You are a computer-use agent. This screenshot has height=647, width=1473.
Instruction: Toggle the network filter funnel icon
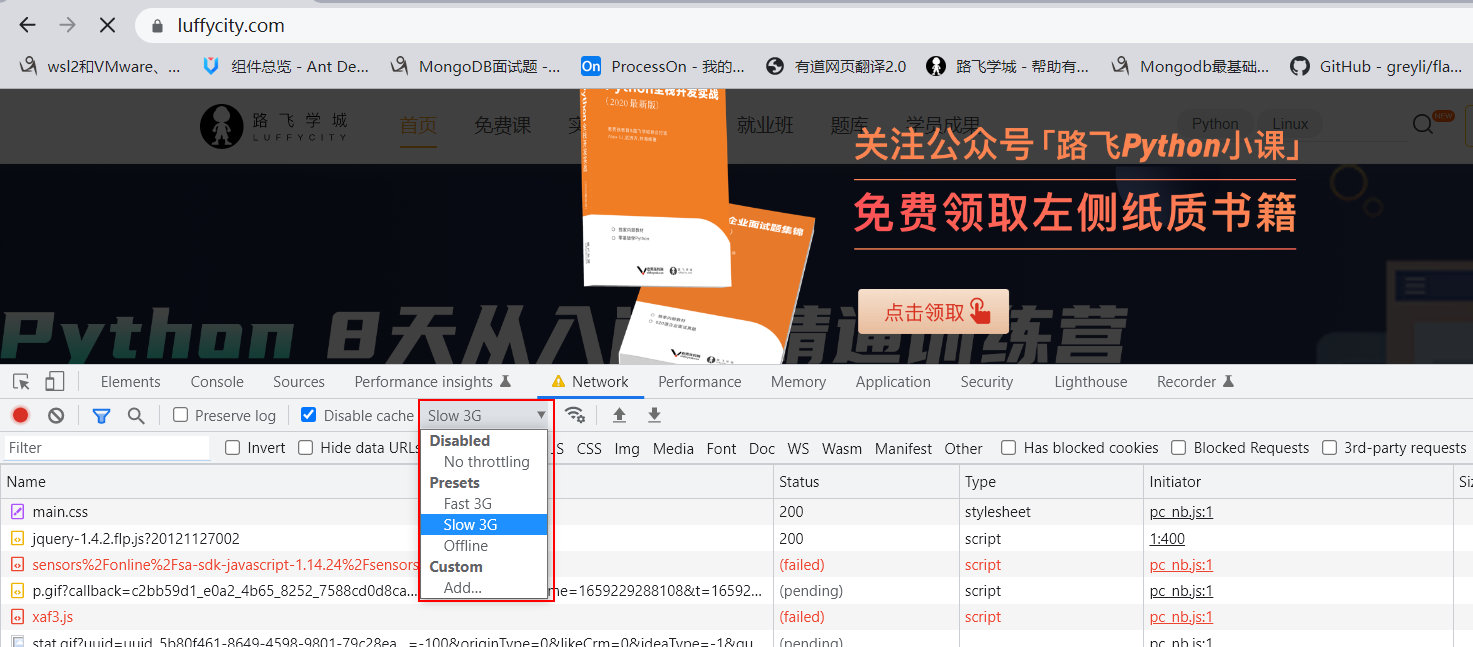(101, 415)
